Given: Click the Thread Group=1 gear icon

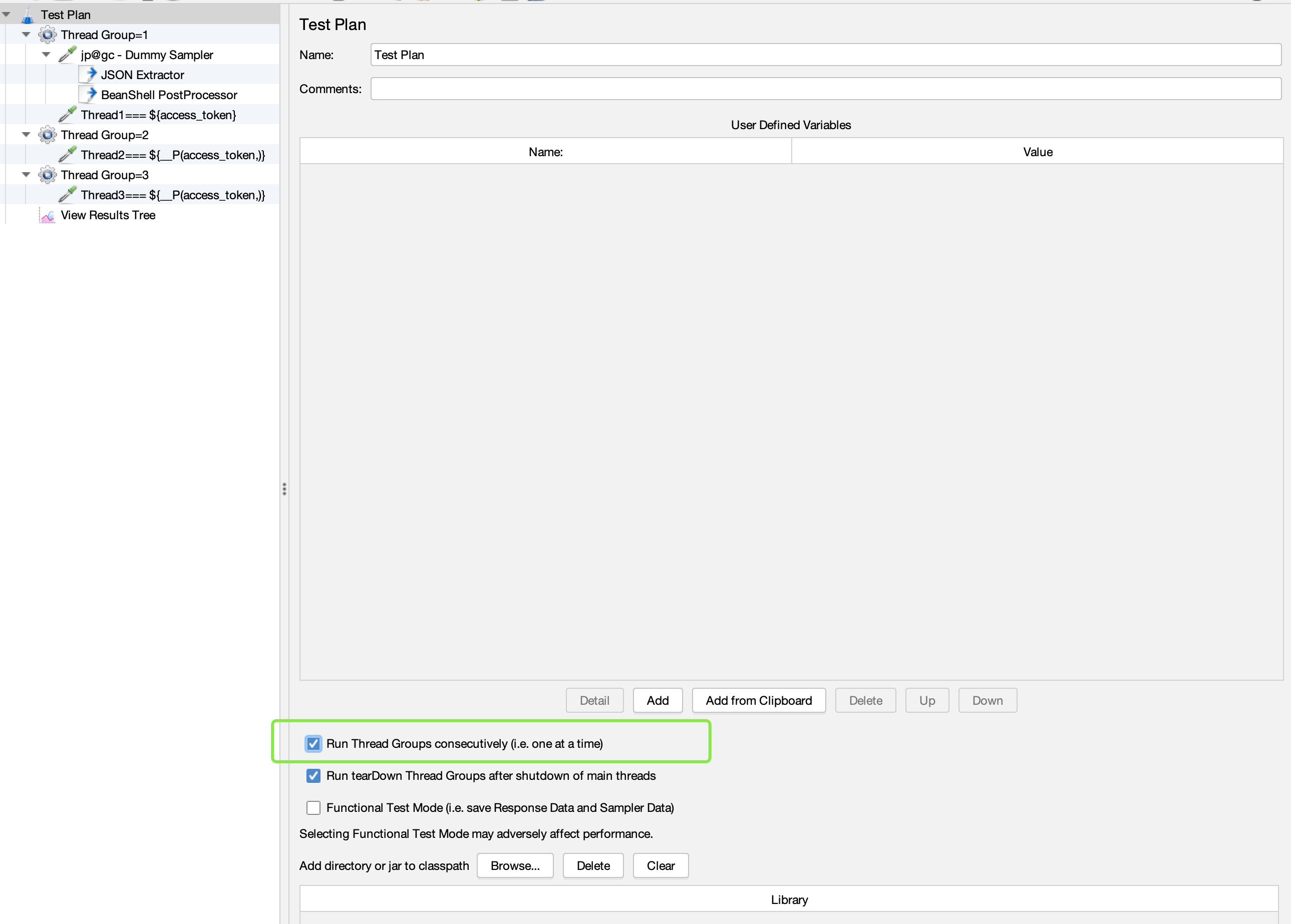Looking at the screenshot, I should (48, 35).
